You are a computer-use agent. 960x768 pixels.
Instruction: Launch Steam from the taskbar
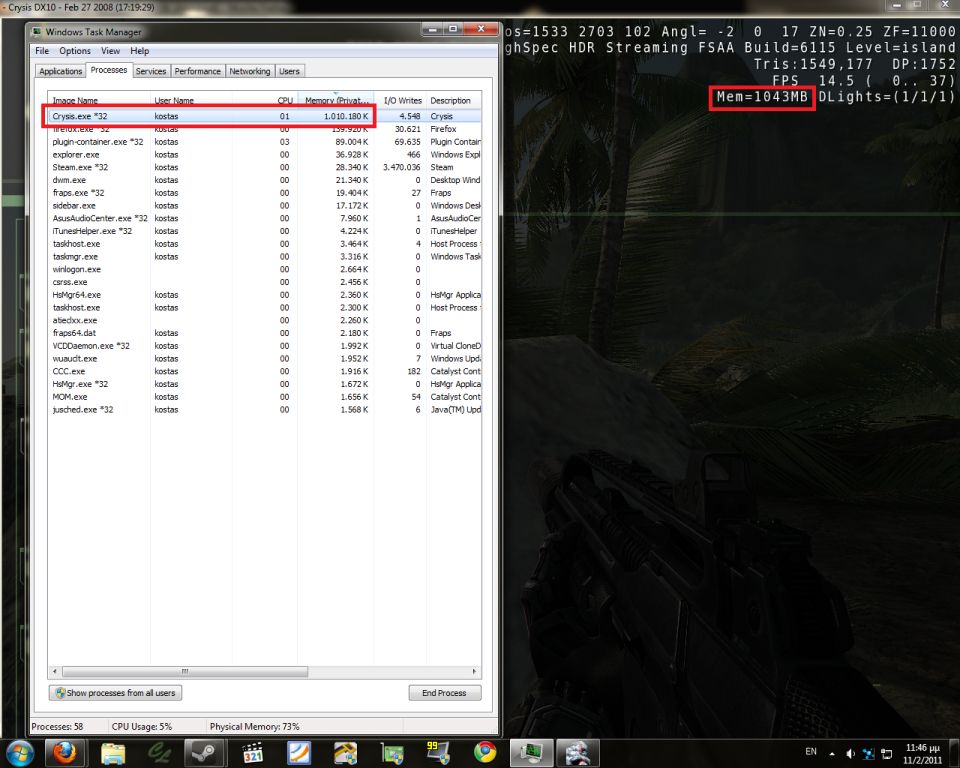tap(203, 753)
